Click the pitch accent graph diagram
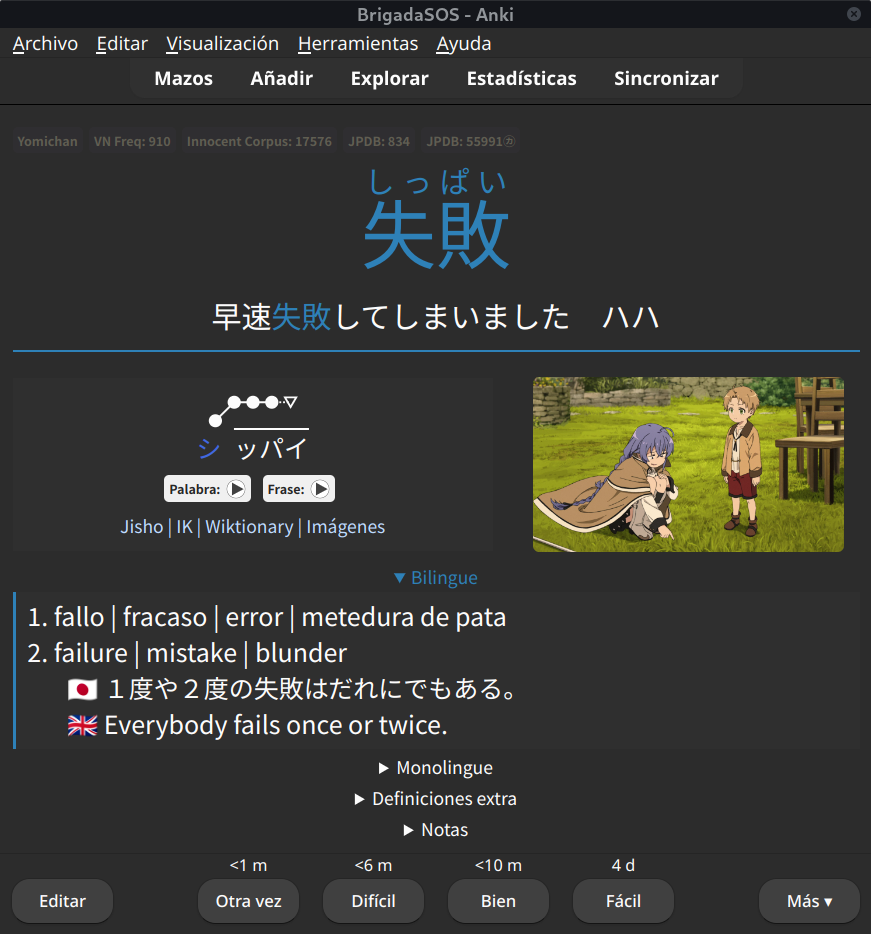Image resolution: width=871 pixels, height=934 pixels. (x=253, y=410)
